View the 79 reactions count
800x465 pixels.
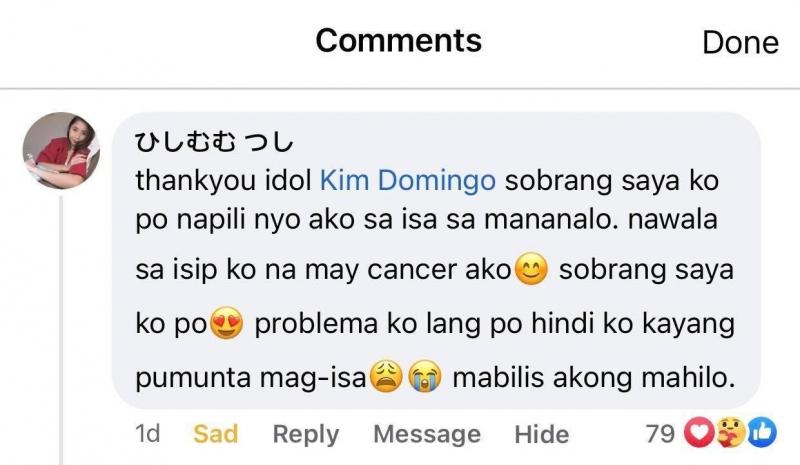[x=660, y=434]
